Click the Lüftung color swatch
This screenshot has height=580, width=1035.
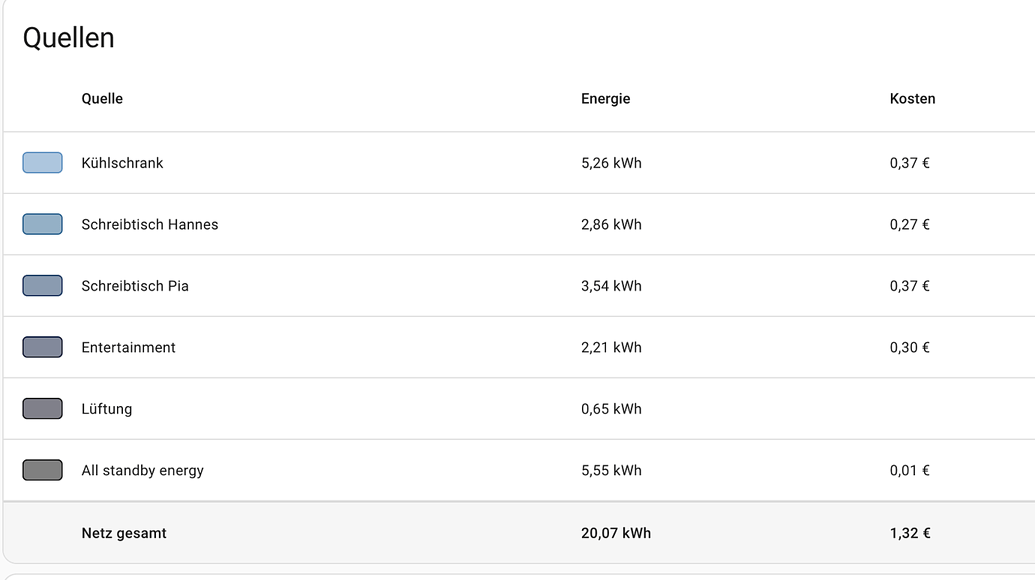click(42, 408)
